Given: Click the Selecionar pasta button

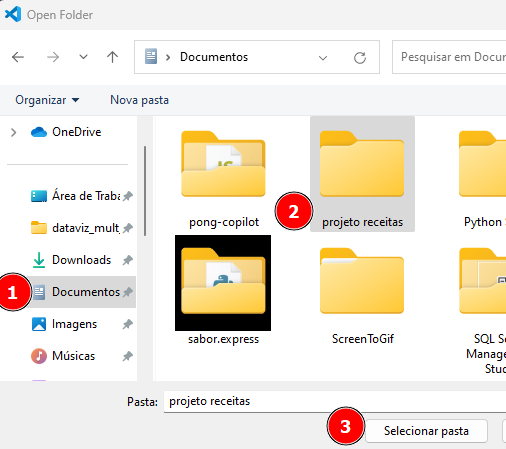Looking at the screenshot, I should [x=426, y=431].
